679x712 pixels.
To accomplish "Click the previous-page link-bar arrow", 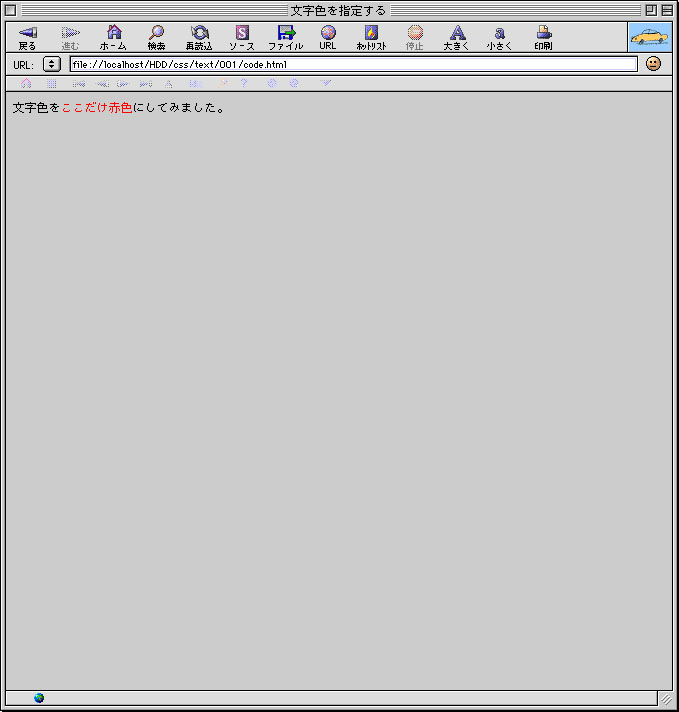I will [102, 84].
